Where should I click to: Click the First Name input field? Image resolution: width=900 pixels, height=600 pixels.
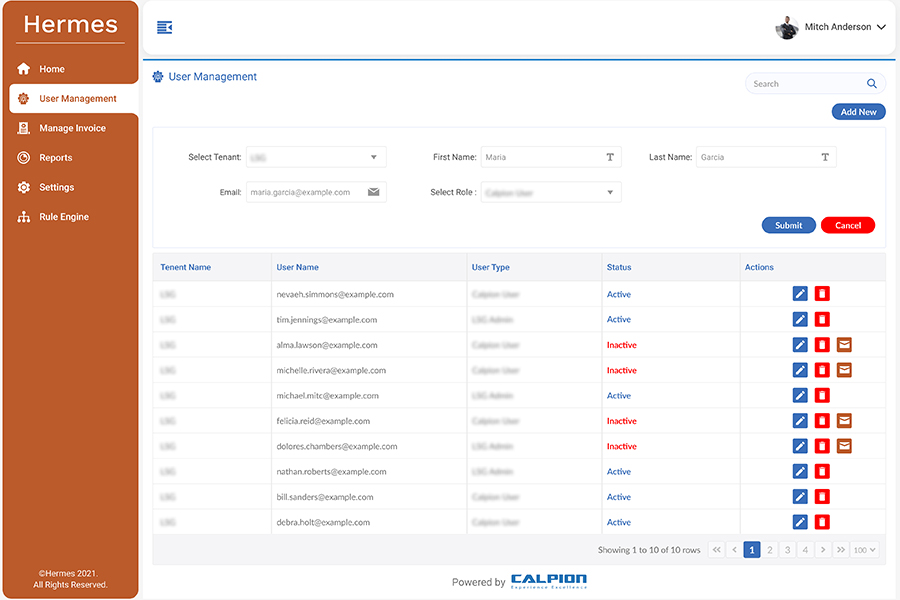(540, 157)
